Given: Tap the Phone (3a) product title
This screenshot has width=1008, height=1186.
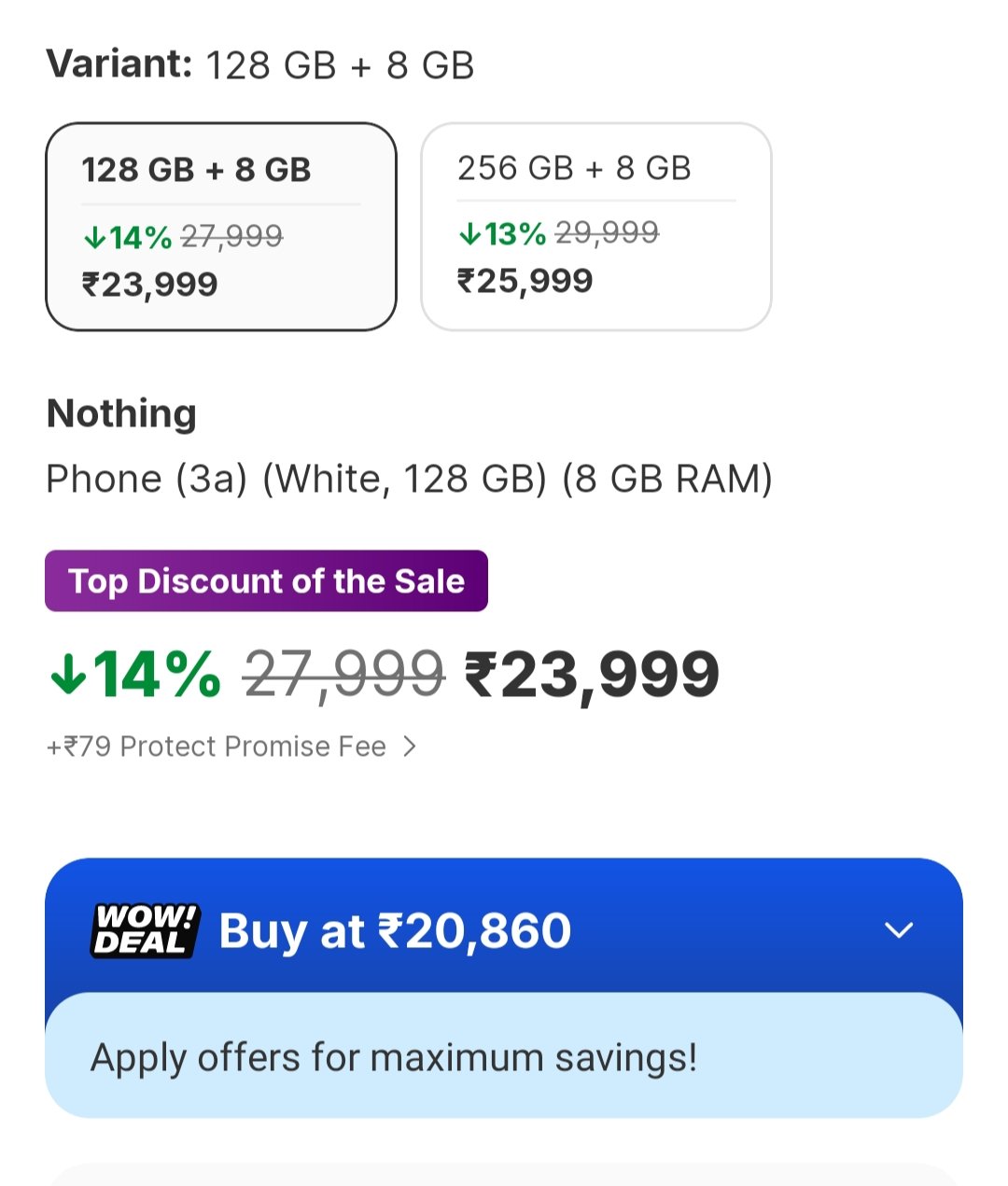Looking at the screenshot, I should (x=409, y=479).
